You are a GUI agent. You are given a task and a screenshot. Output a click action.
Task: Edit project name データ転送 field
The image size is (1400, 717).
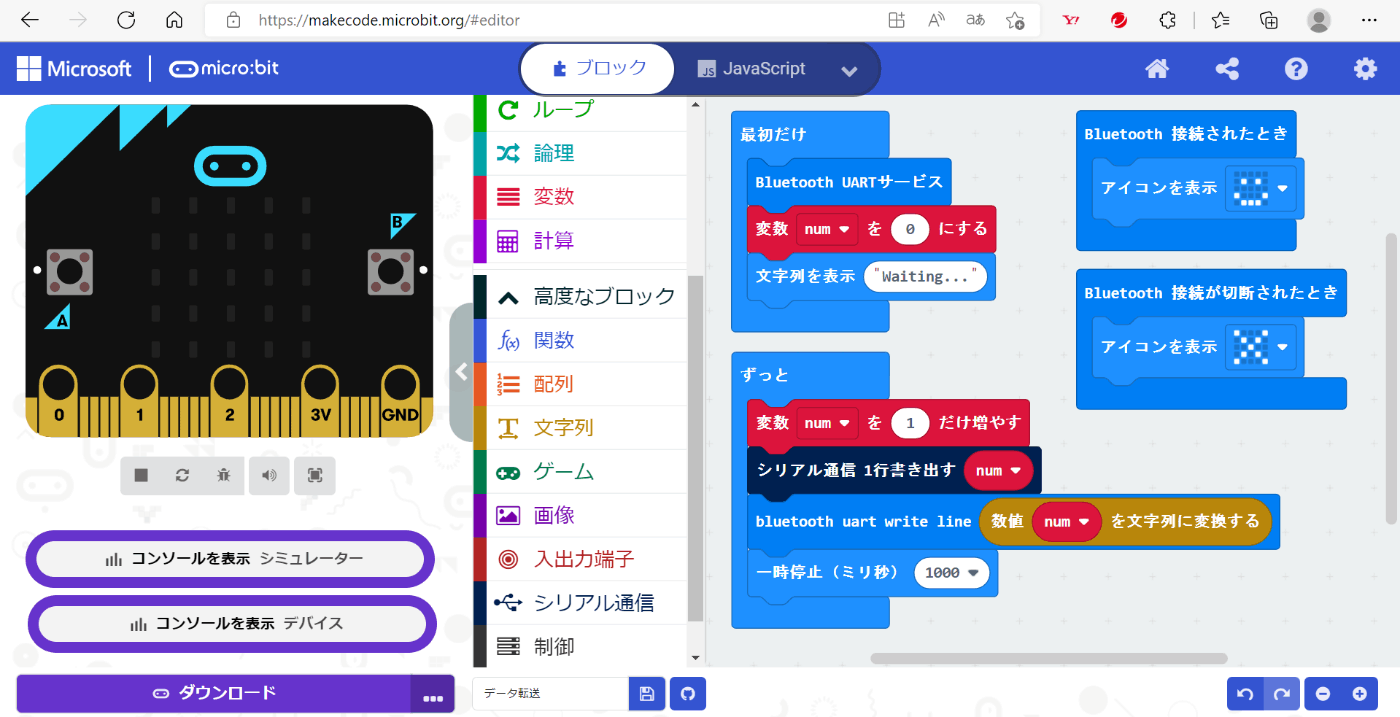pyautogui.click(x=550, y=694)
